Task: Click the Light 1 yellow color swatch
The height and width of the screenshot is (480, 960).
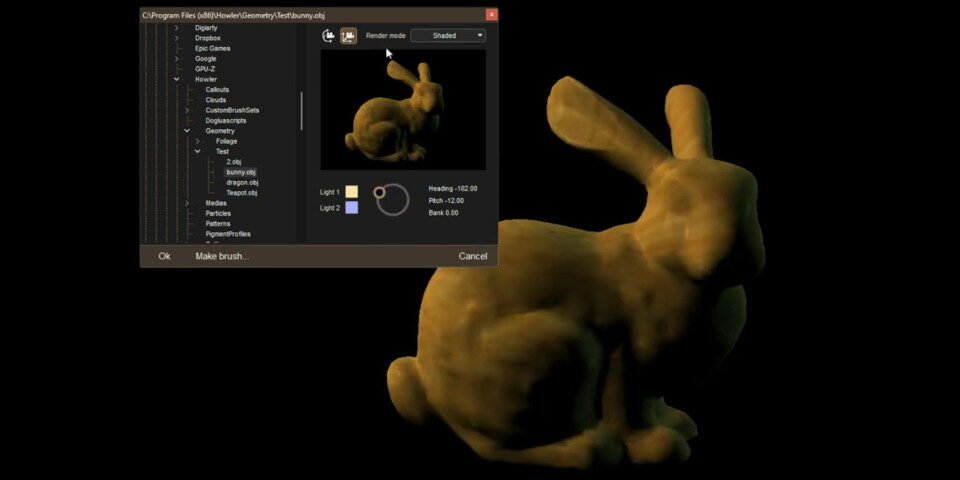Action: coord(352,191)
